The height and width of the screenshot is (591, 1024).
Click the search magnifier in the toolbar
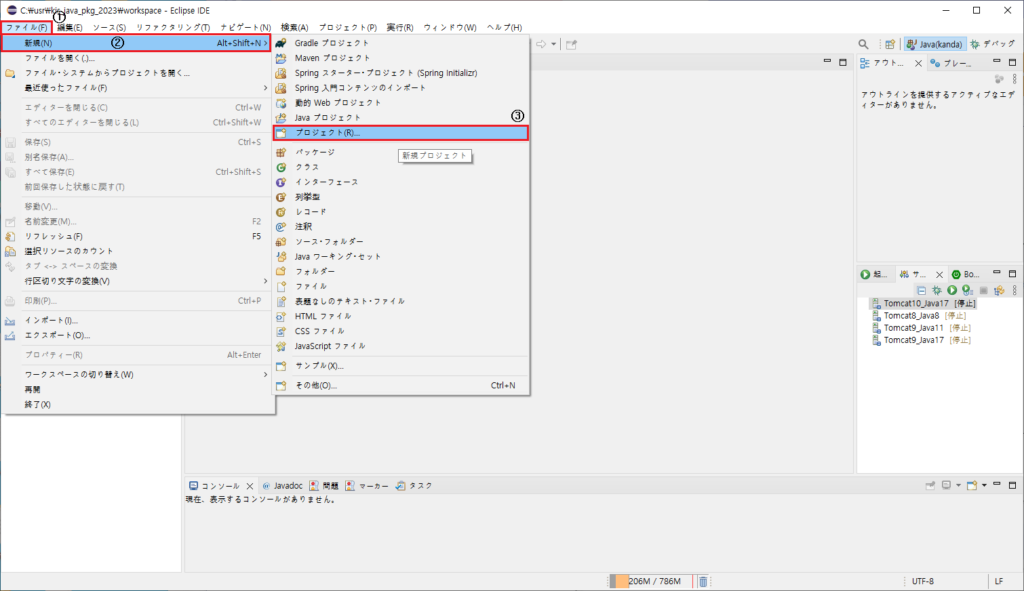(863, 44)
